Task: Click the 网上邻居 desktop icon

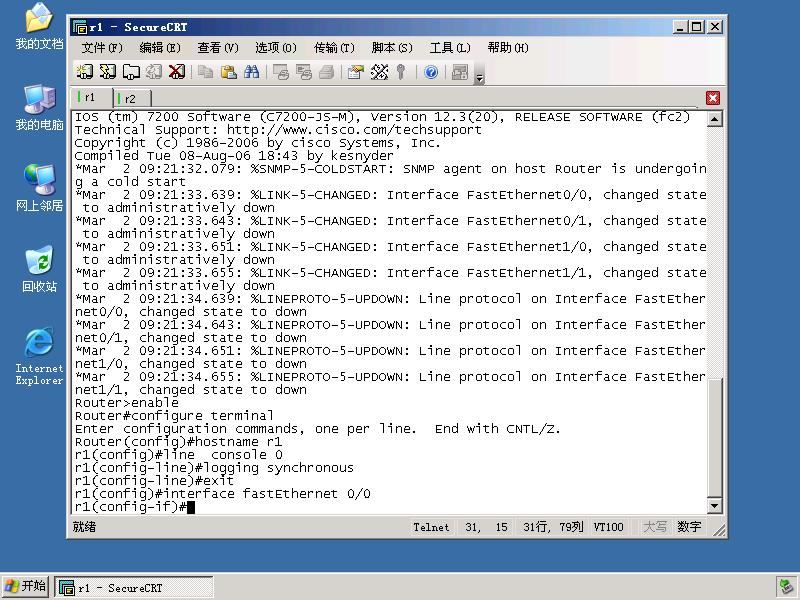Action: [x=39, y=188]
